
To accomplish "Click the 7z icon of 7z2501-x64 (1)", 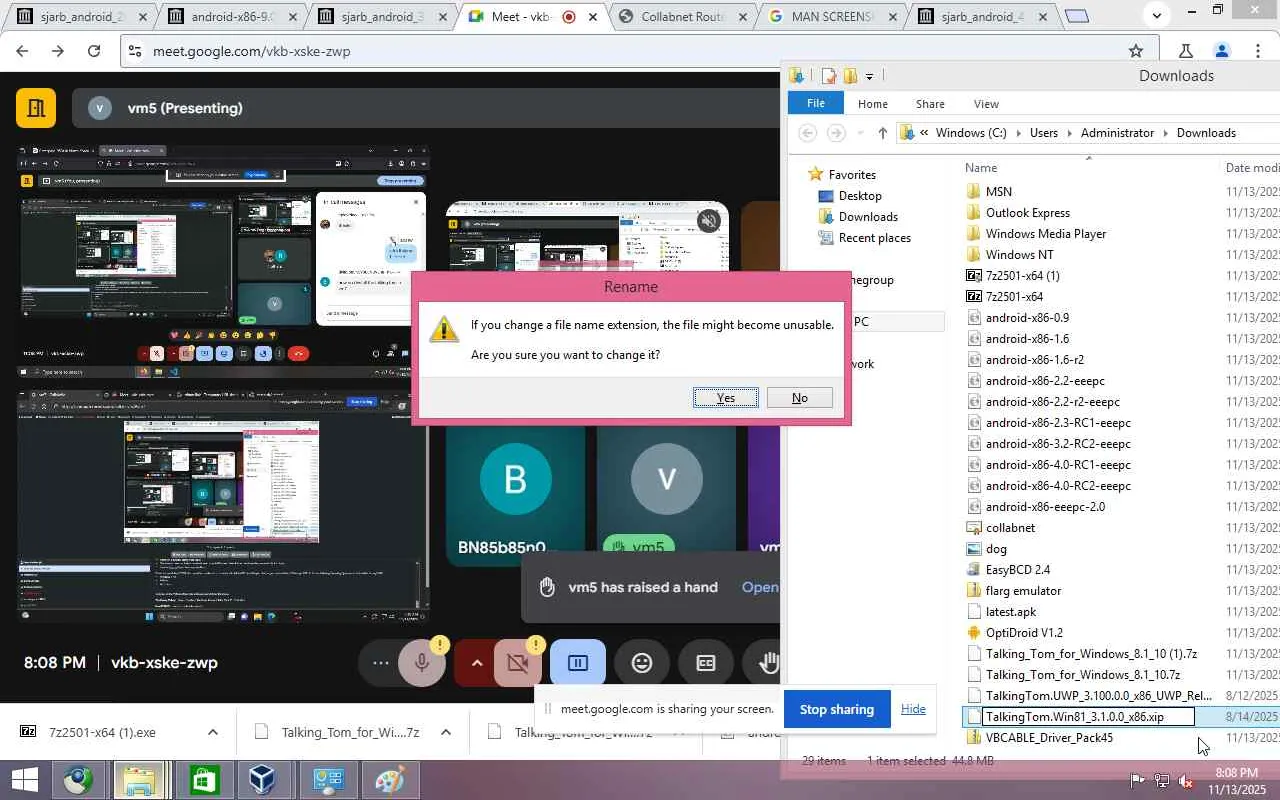I will [x=974, y=276].
